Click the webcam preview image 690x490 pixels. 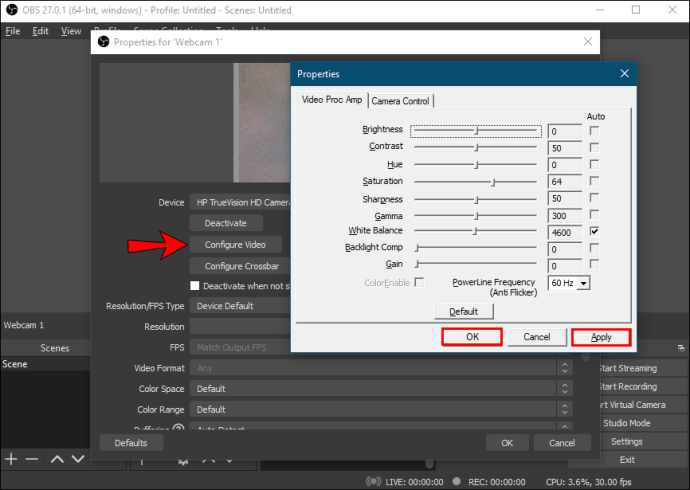tap(264, 122)
